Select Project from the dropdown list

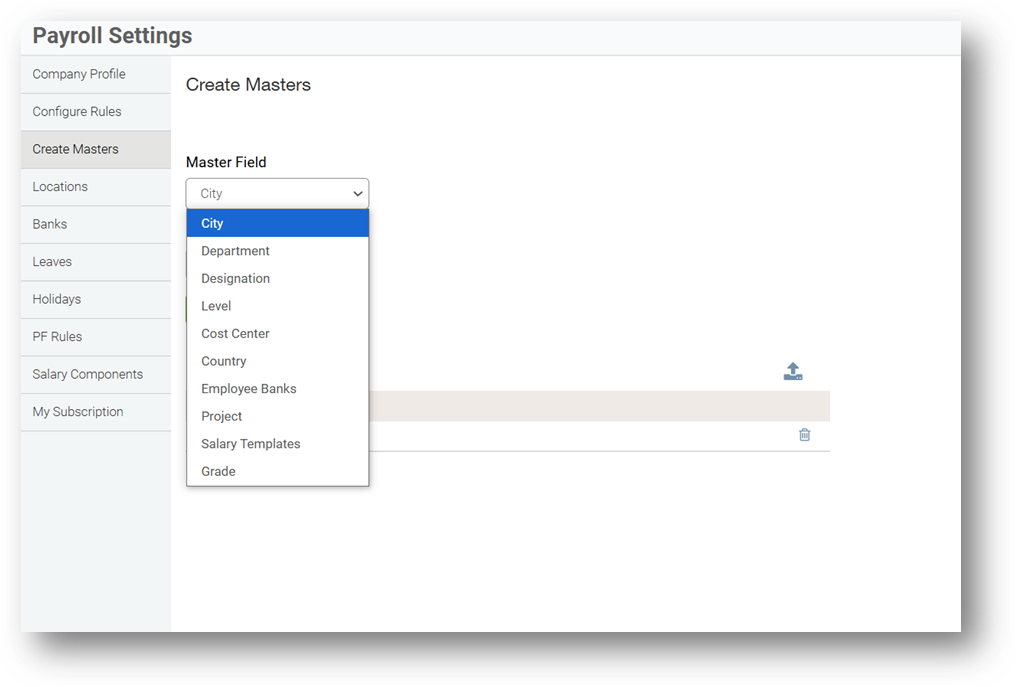[277, 416]
